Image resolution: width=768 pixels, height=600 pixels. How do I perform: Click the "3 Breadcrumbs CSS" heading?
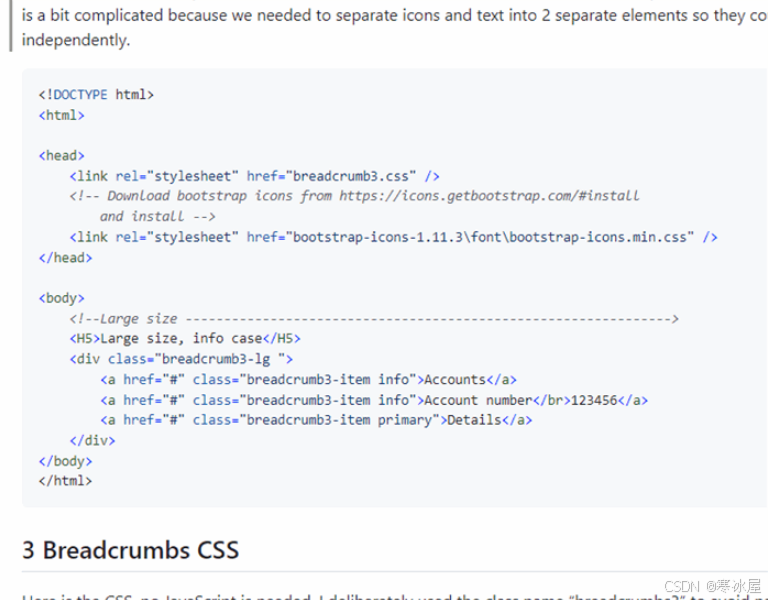click(x=130, y=550)
